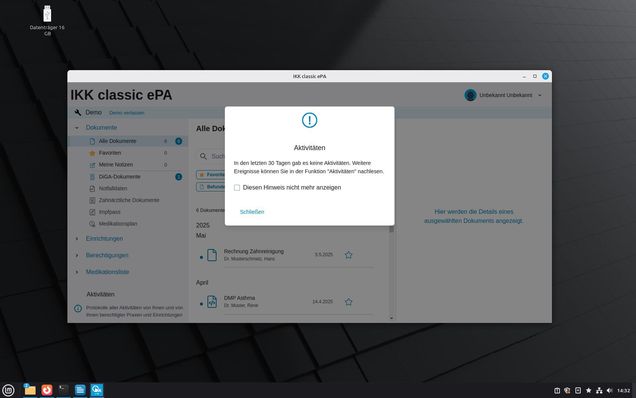636x398 pixels.
Task: Open the 'DMP Asthma' document row
Action: click(285, 302)
